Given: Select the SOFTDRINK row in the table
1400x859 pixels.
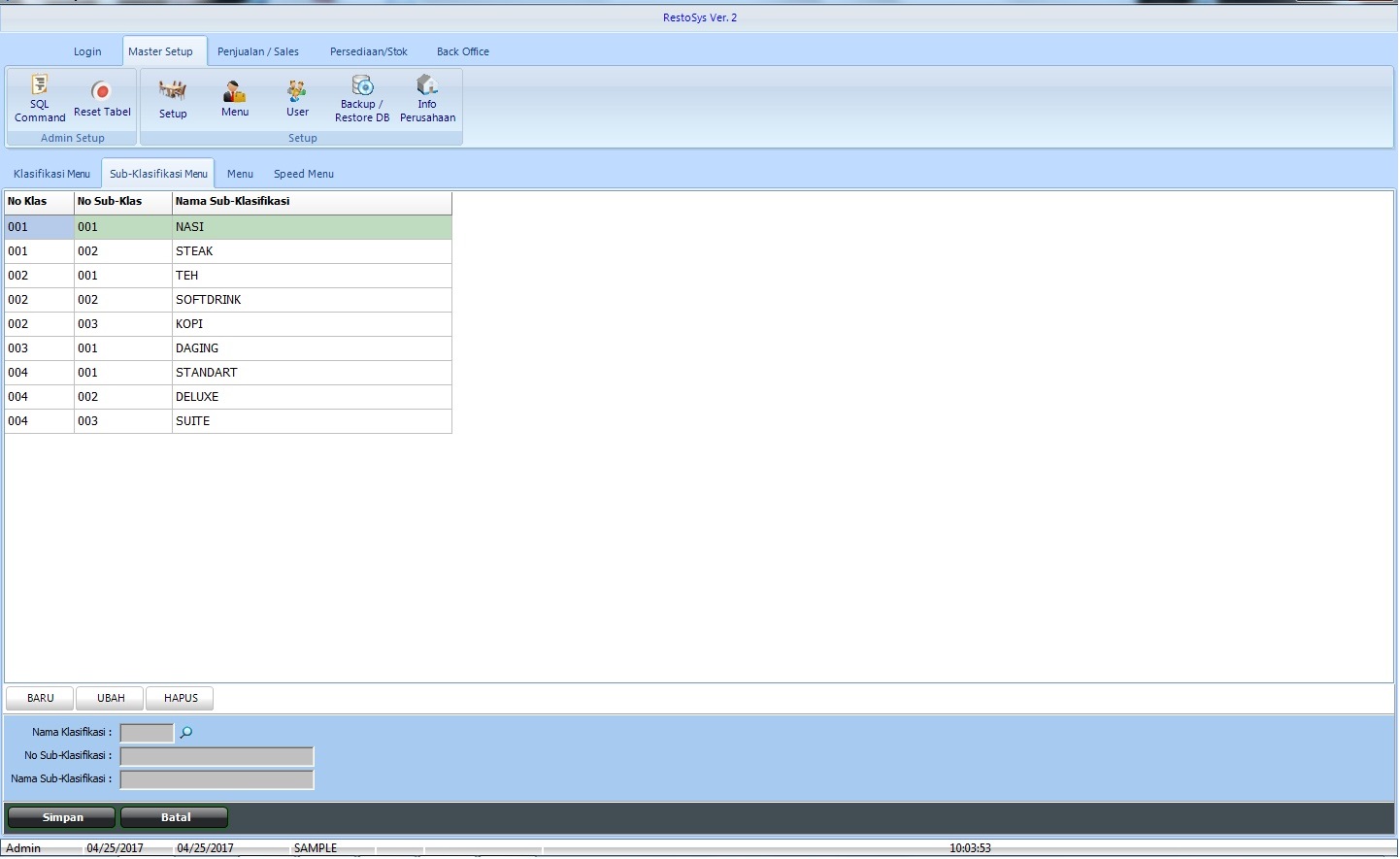Looking at the screenshot, I should tap(208, 300).
